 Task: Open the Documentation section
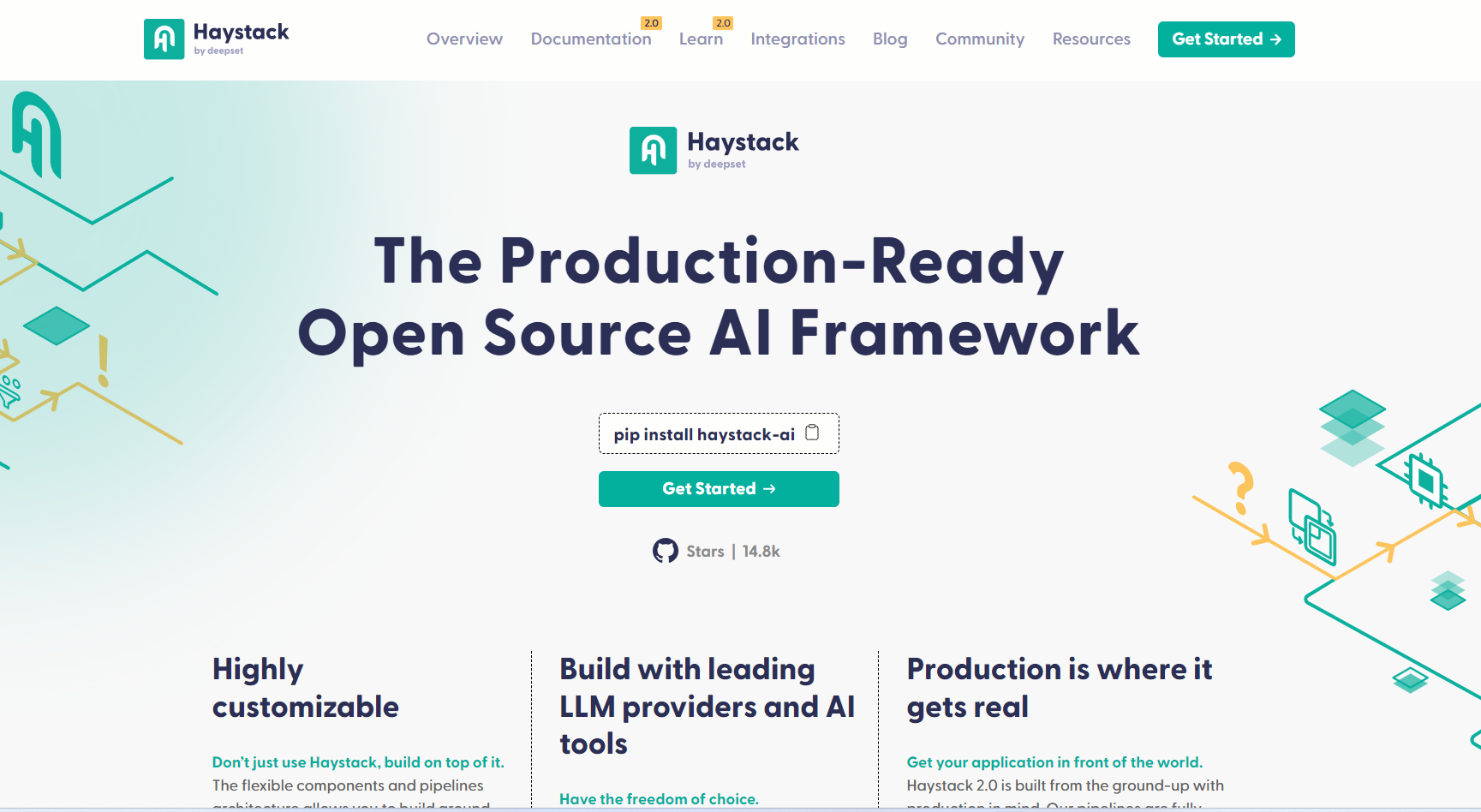pyautogui.click(x=591, y=39)
